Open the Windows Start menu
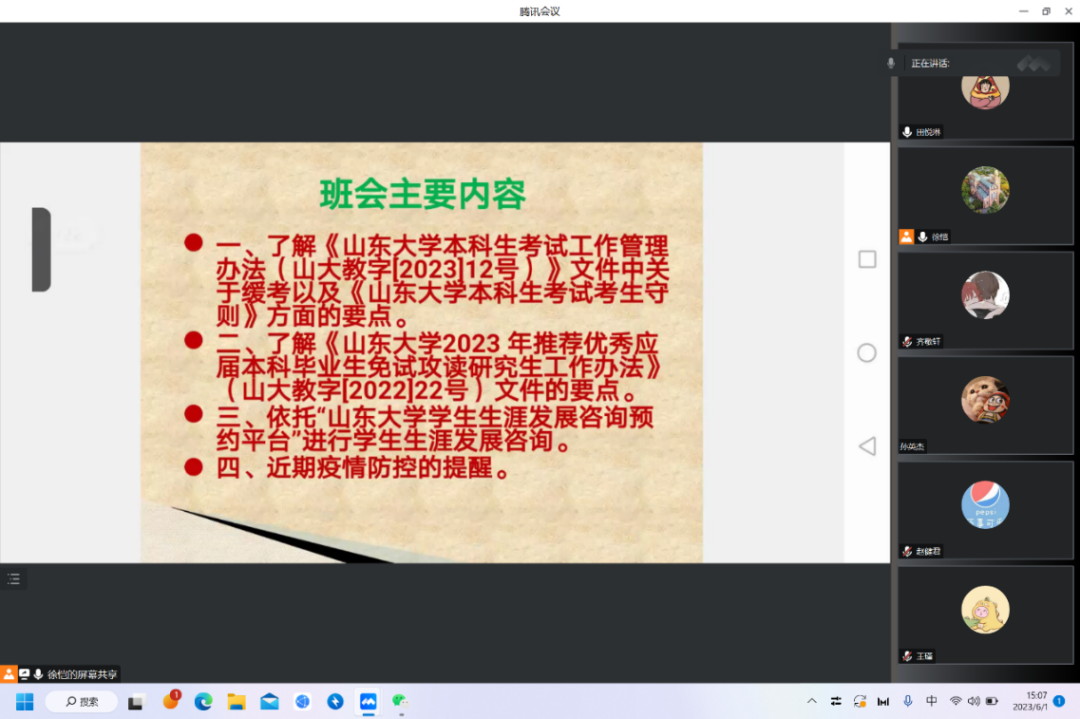This screenshot has height=719, width=1080. point(25,701)
